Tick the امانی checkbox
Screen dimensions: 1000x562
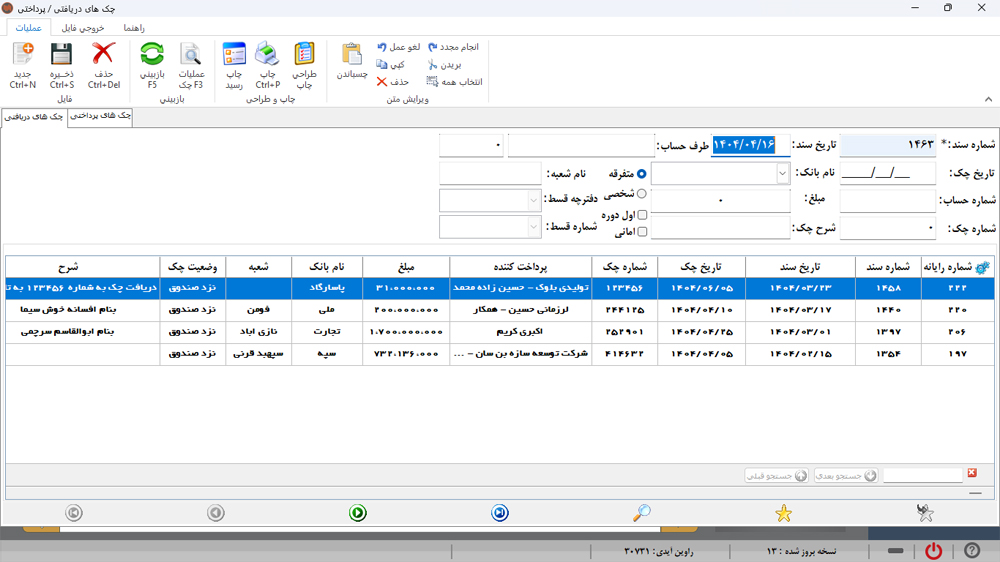(642, 232)
